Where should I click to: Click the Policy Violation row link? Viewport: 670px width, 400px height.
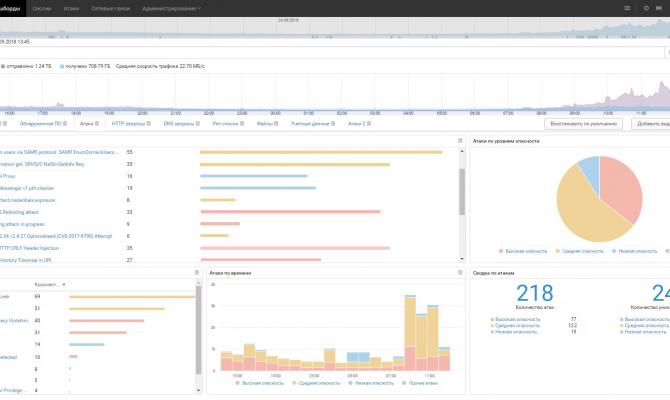(14, 321)
